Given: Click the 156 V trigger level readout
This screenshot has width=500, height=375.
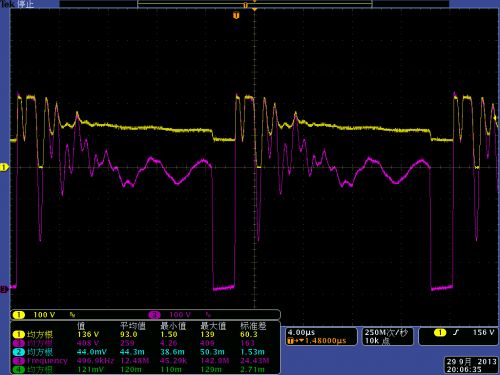Looking at the screenshot, I should 483,332.
